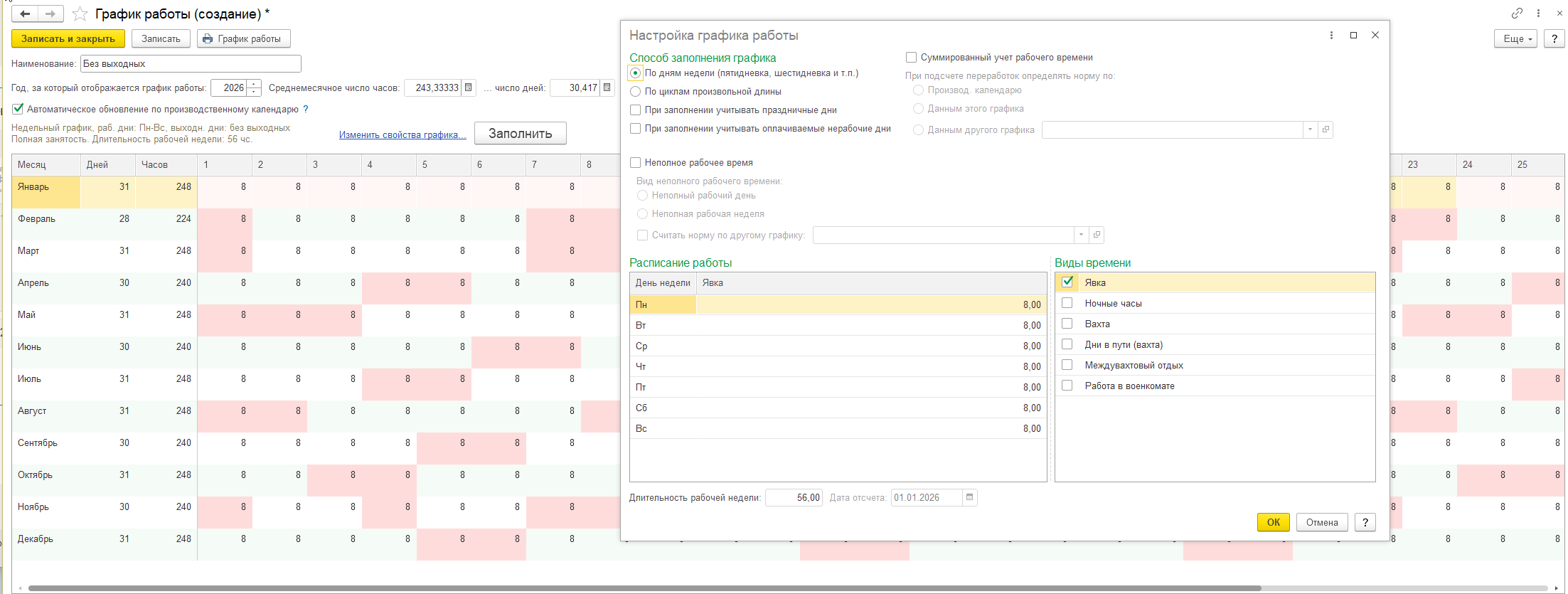Open the dialog's three-dot options menu

1331,36
